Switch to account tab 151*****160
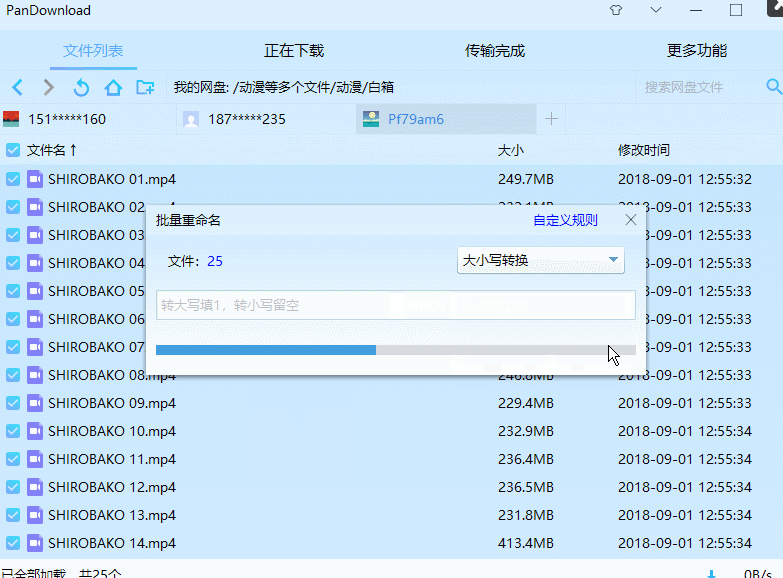783x578 pixels. click(88, 119)
